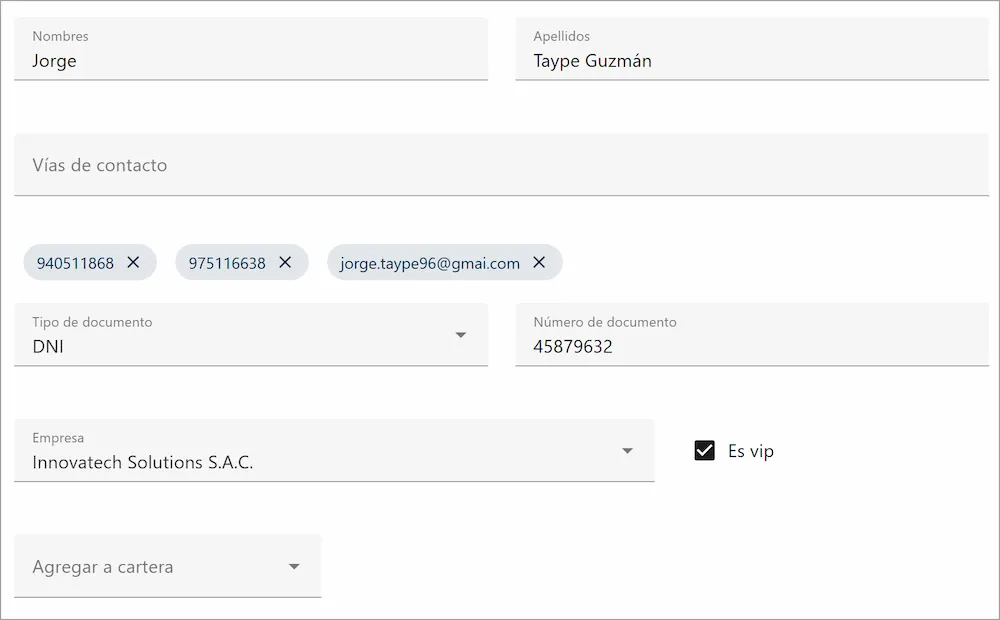Viewport: 1000px width, 620px height.
Task: Click the Es vip label text
Action: (751, 452)
